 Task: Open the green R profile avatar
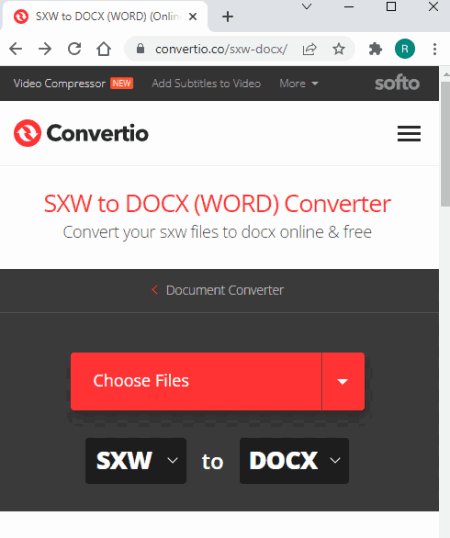(x=405, y=49)
